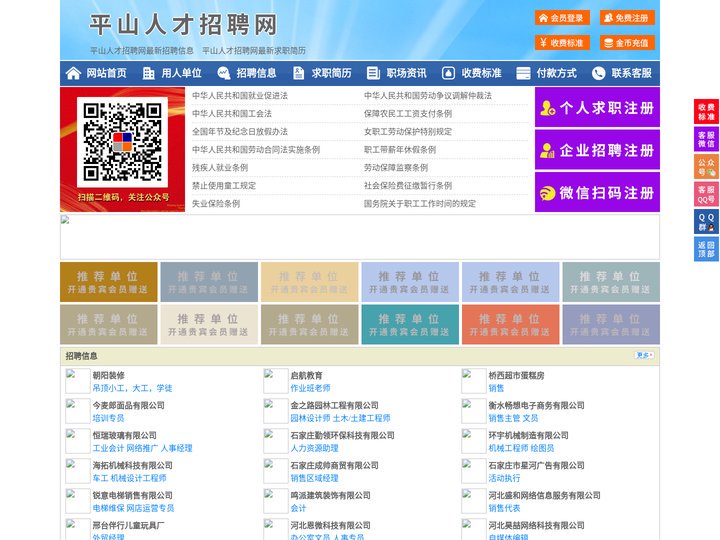Viewport: 720px width, 540px height.
Task: Open the QQ群 sidebar icon
Action: click(706, 222)
